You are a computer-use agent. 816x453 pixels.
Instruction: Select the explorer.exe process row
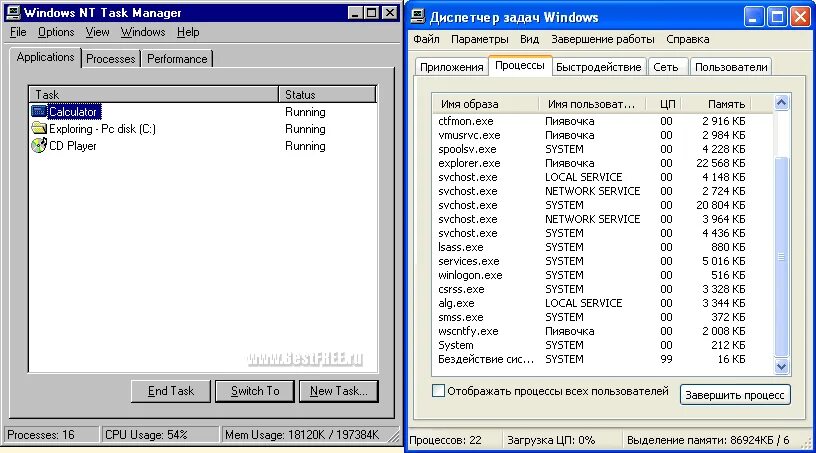point(602,163)
